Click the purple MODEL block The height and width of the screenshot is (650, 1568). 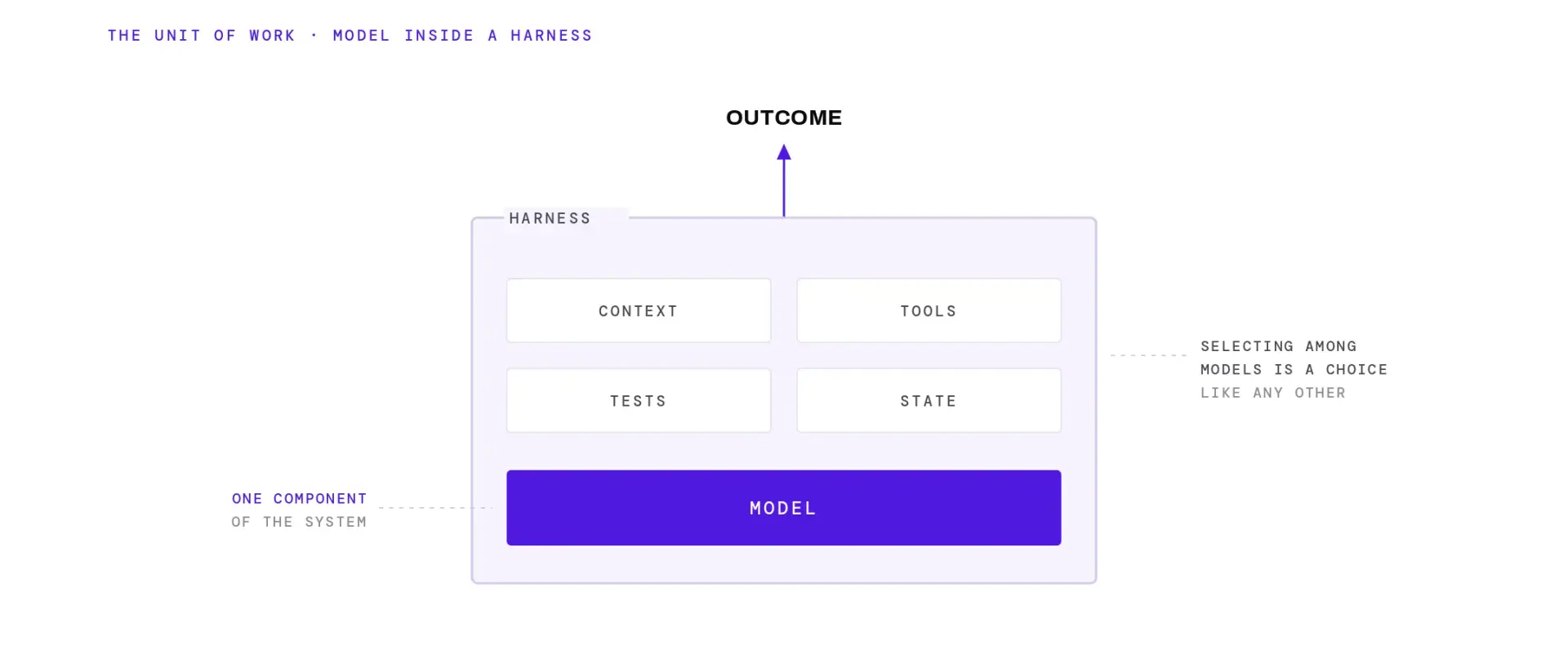coord(784,508)
